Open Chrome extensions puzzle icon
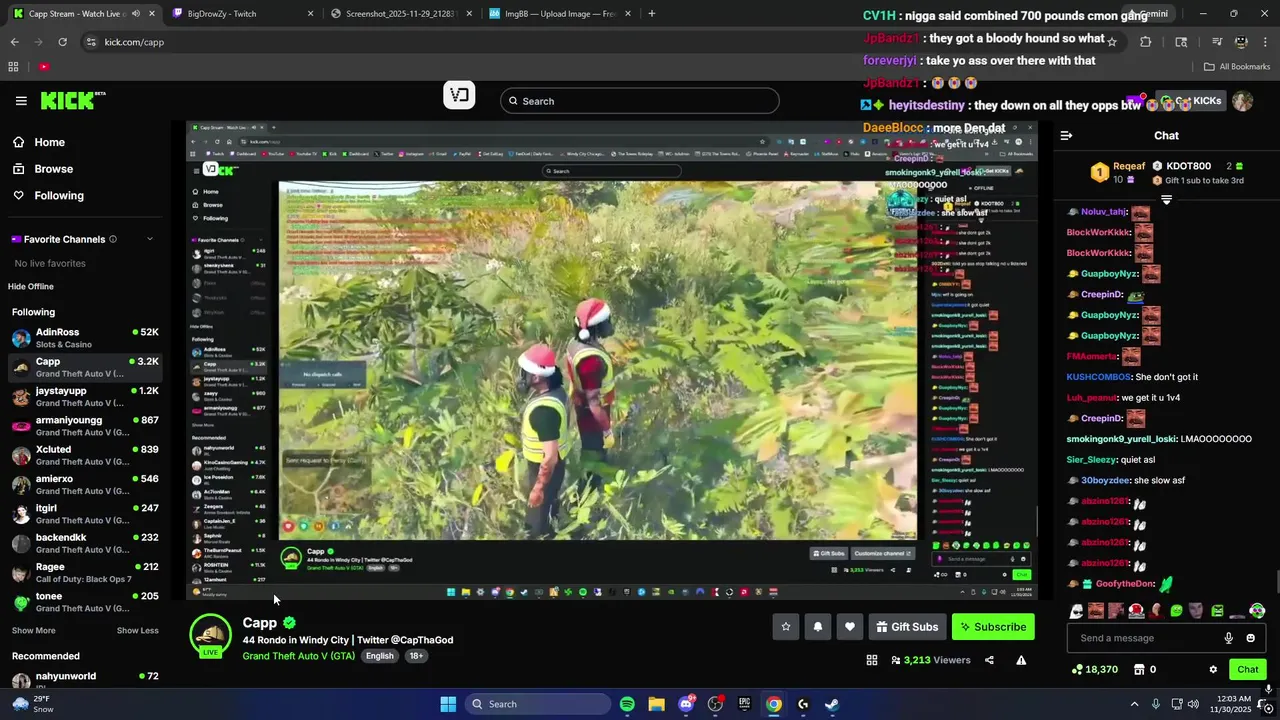The width and height of the screenshot is (1280, 720). tap(1146, 42)
